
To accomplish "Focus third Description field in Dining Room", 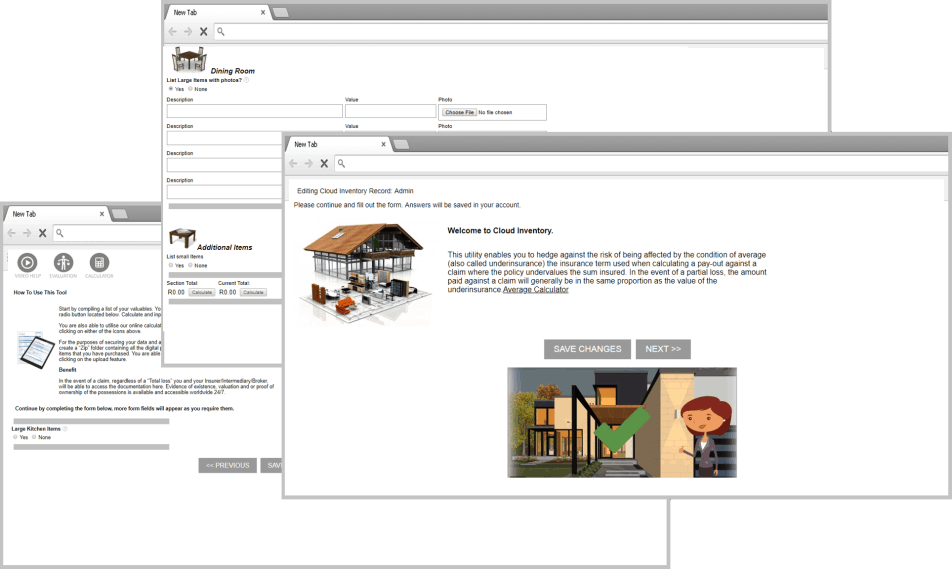I will 225,165.
